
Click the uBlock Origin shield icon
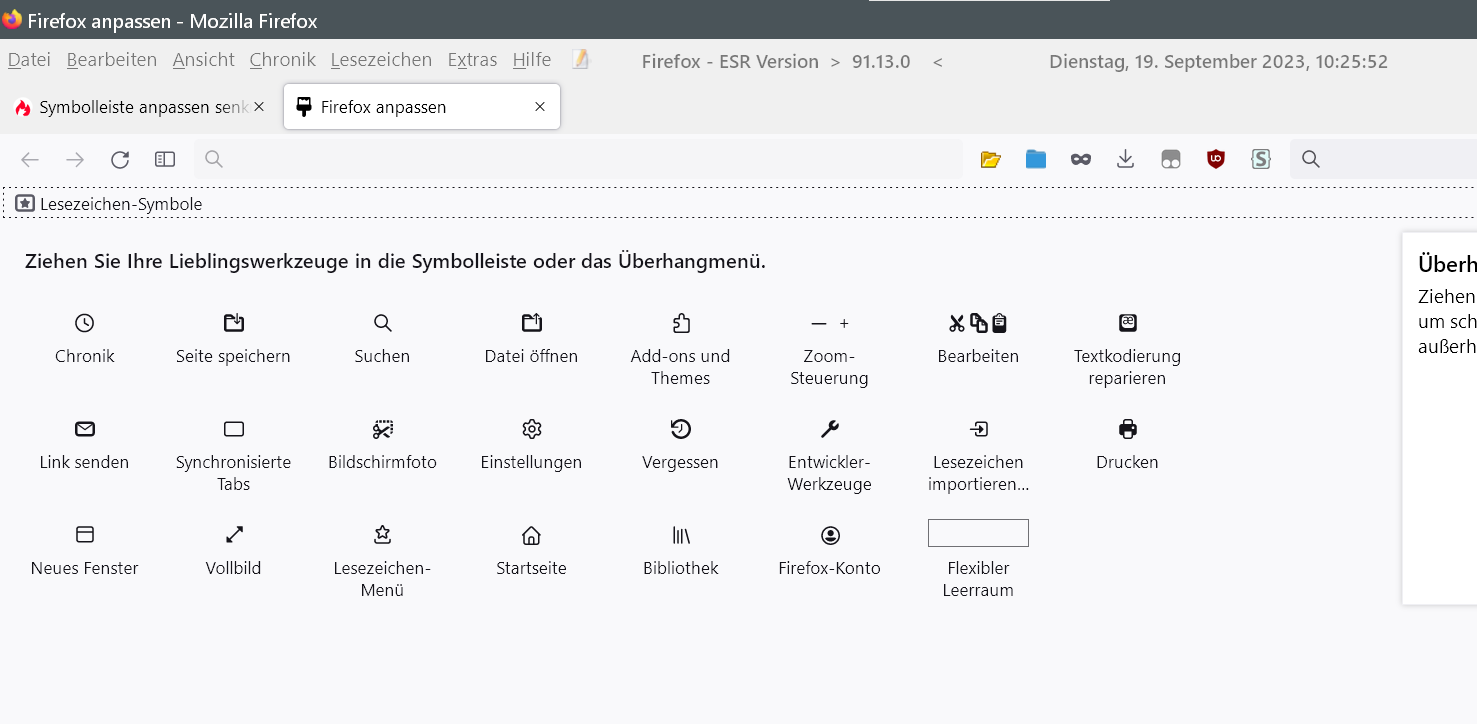(x=1215, y=159)
